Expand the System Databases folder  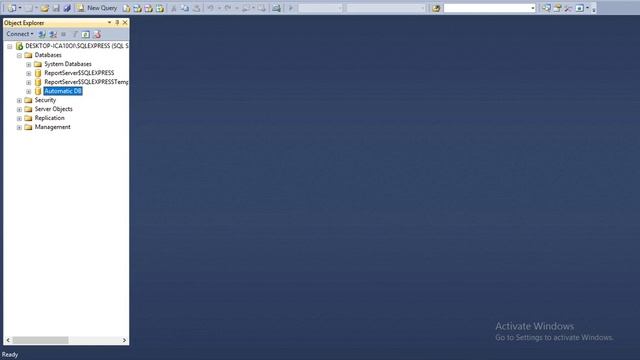[x=29, y=64]
